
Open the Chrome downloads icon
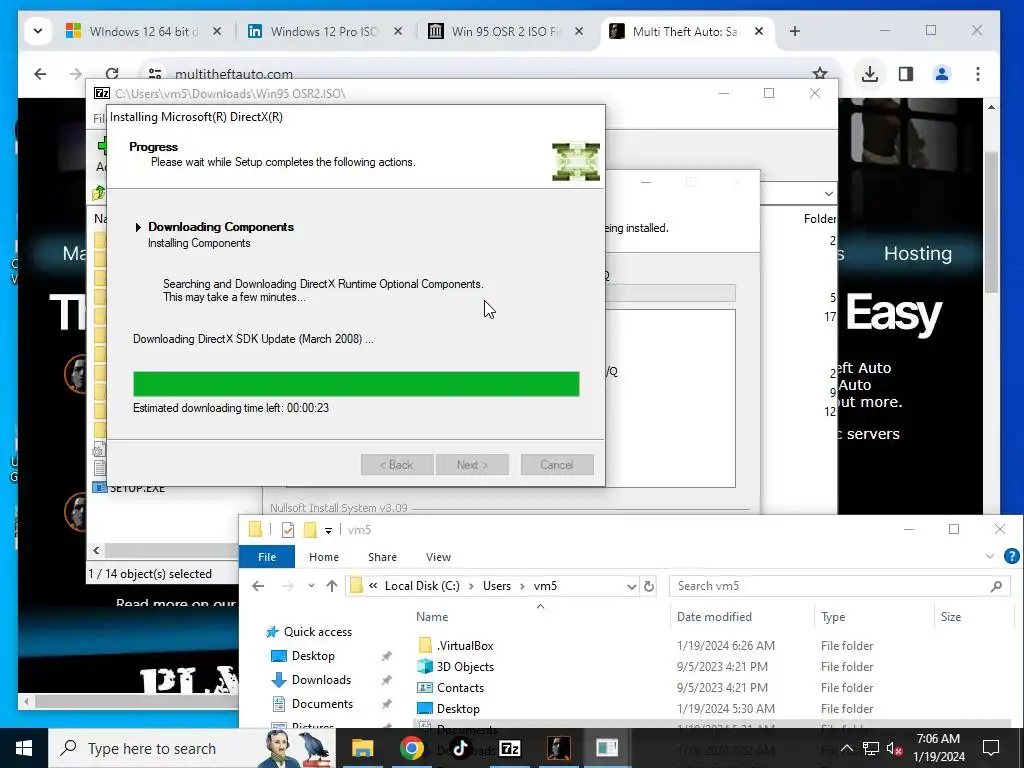[869, 74]
